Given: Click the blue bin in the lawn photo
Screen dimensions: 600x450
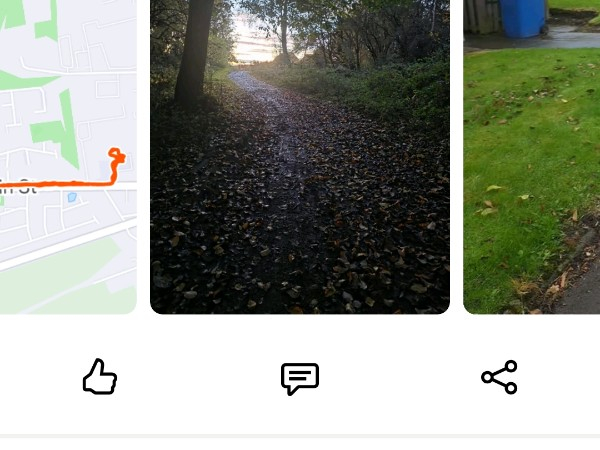Looking at the screenshot, I should (x=523, y=18).
